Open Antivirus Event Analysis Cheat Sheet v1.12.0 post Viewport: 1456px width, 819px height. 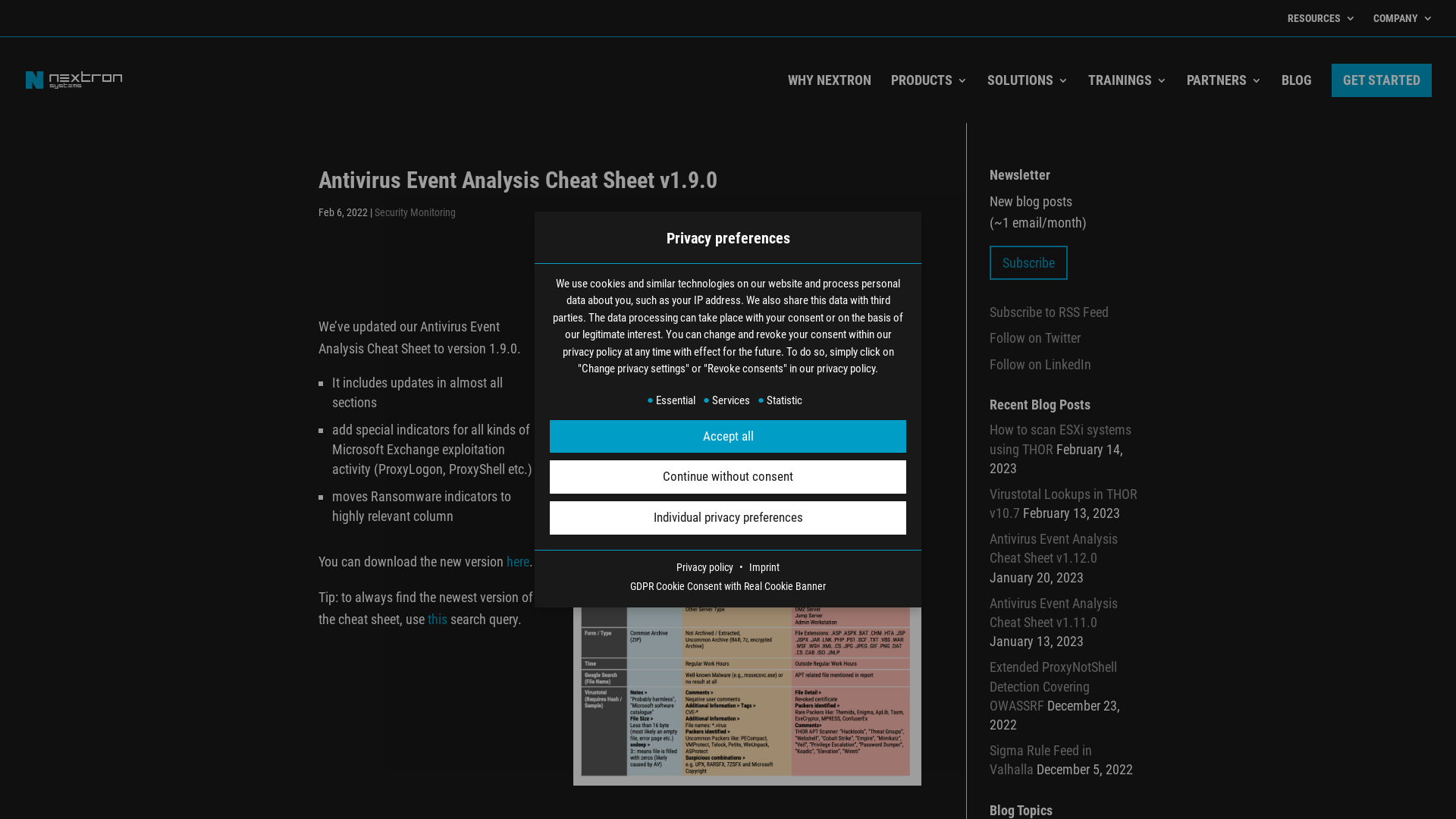pos(1053,548)
